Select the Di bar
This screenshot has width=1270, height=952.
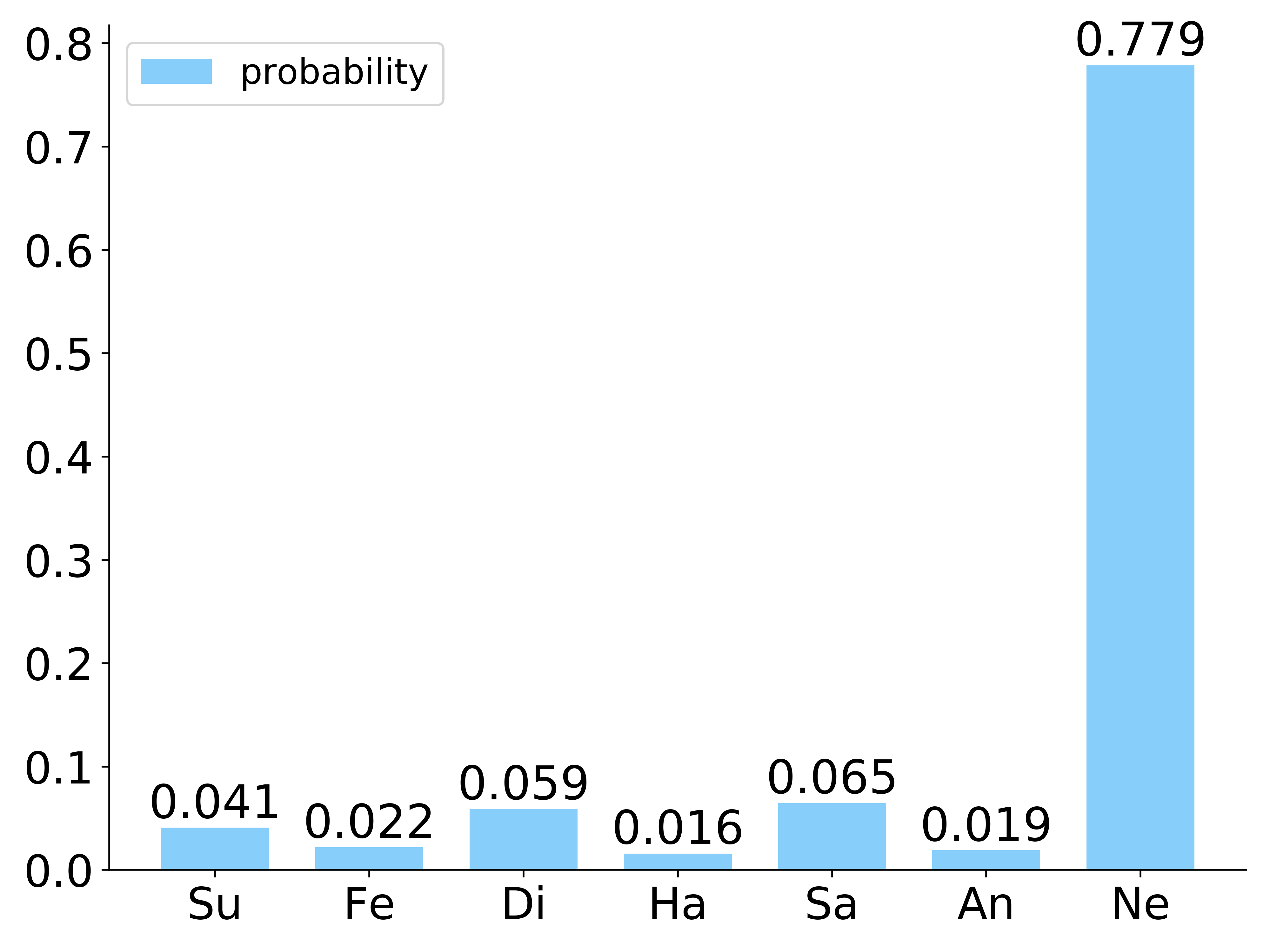pyautogui.click(x=523, y=839)
